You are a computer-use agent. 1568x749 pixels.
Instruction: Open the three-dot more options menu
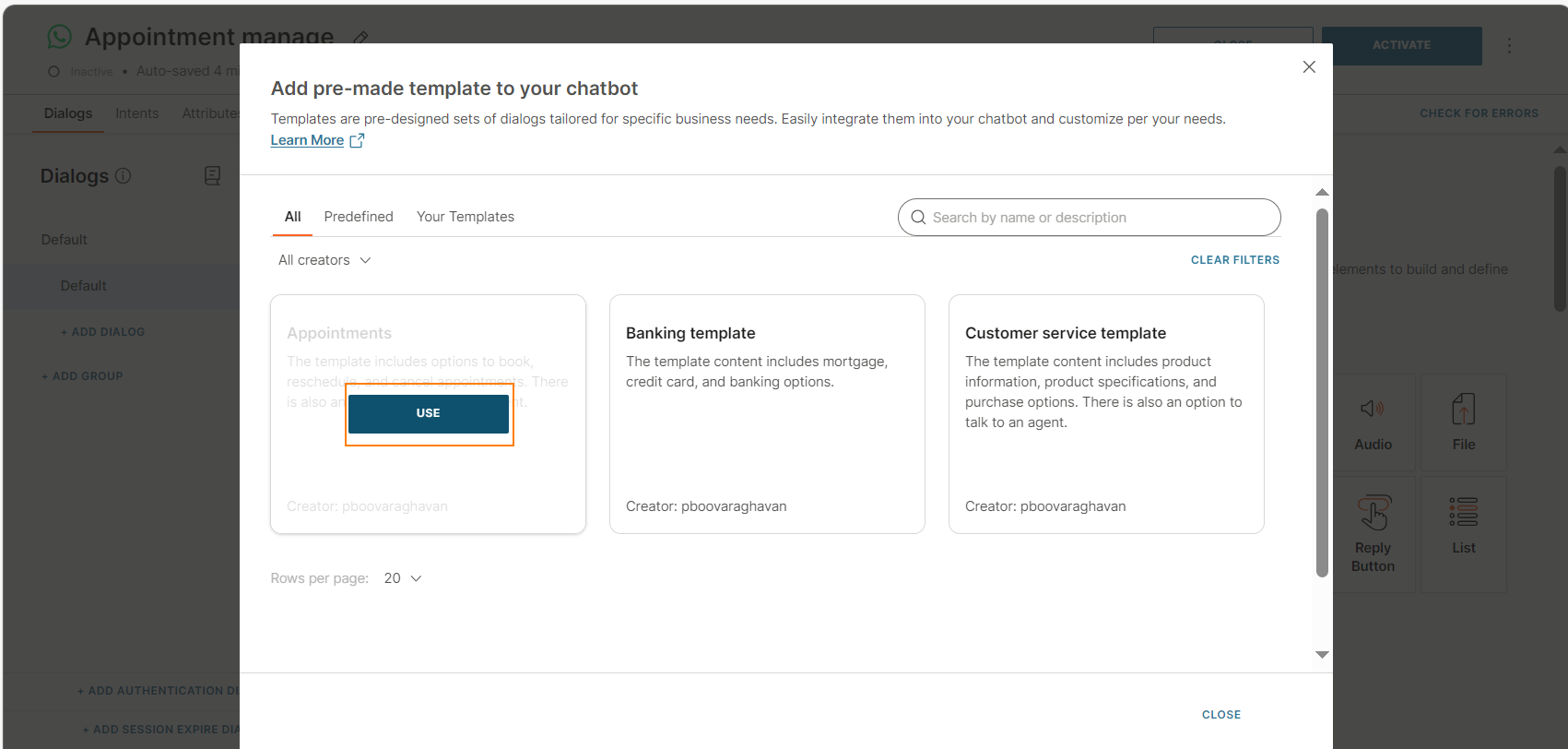(x=1508, y=45)
